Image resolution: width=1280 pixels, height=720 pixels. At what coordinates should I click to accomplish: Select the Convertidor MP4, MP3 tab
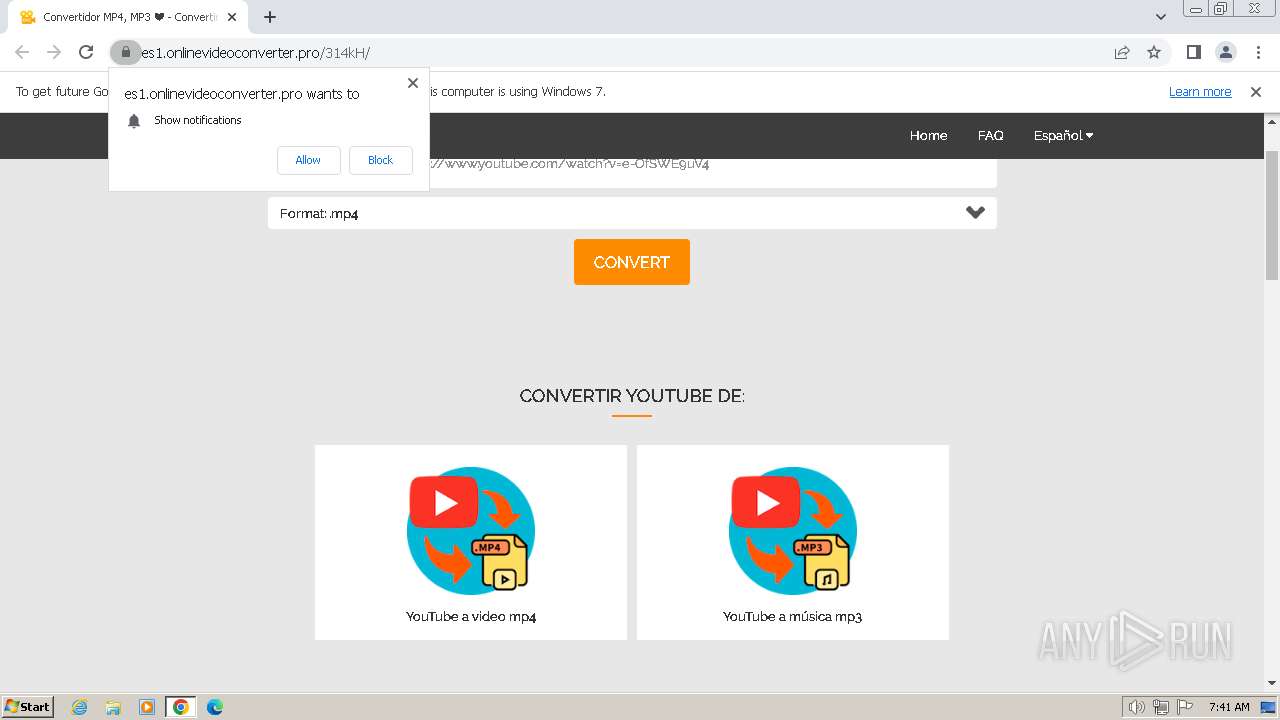point(128,17)
